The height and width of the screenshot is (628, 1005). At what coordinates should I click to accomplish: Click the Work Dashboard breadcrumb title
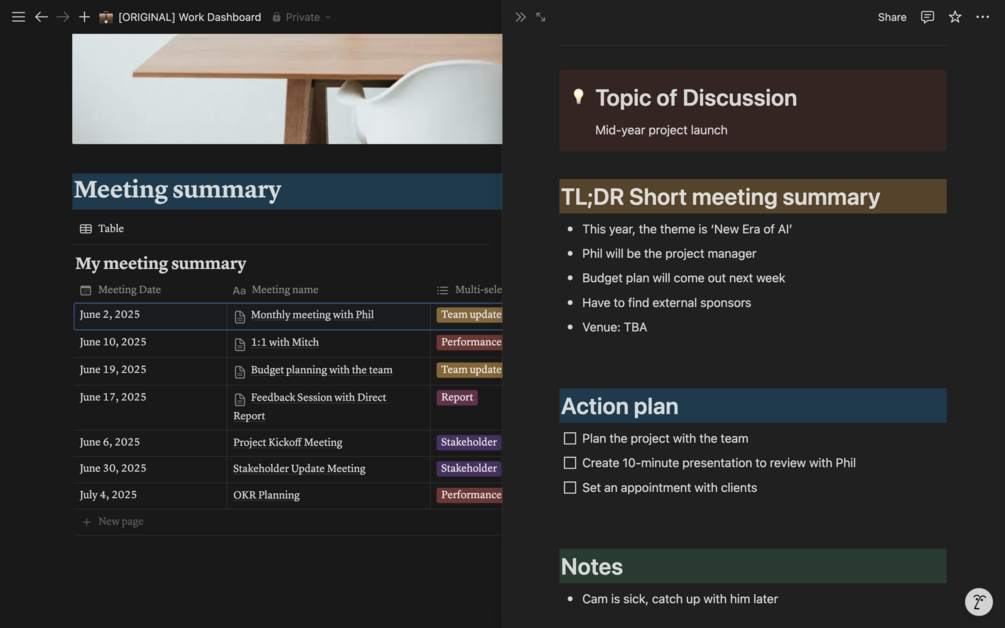click(189, 17)
